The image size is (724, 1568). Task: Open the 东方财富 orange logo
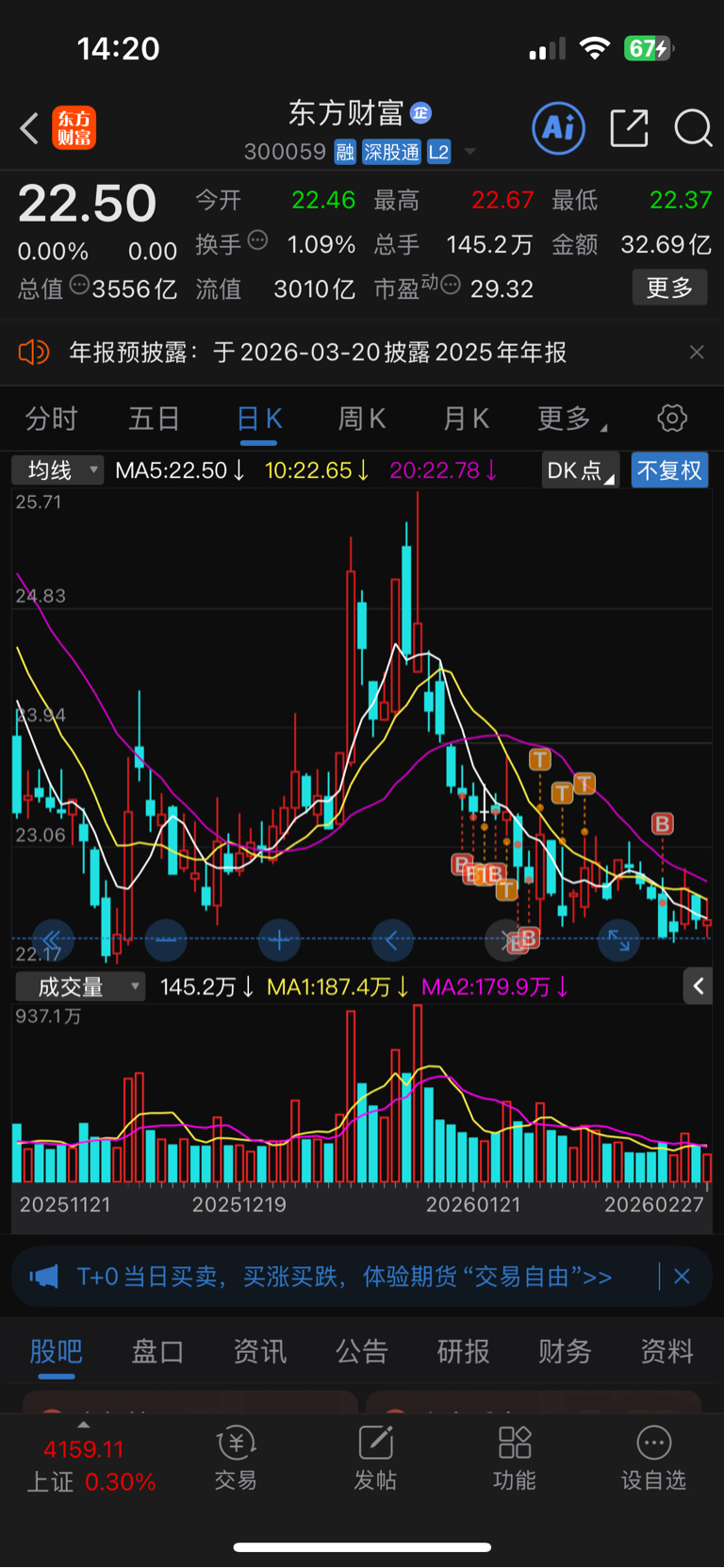click(x=74, y=128)
